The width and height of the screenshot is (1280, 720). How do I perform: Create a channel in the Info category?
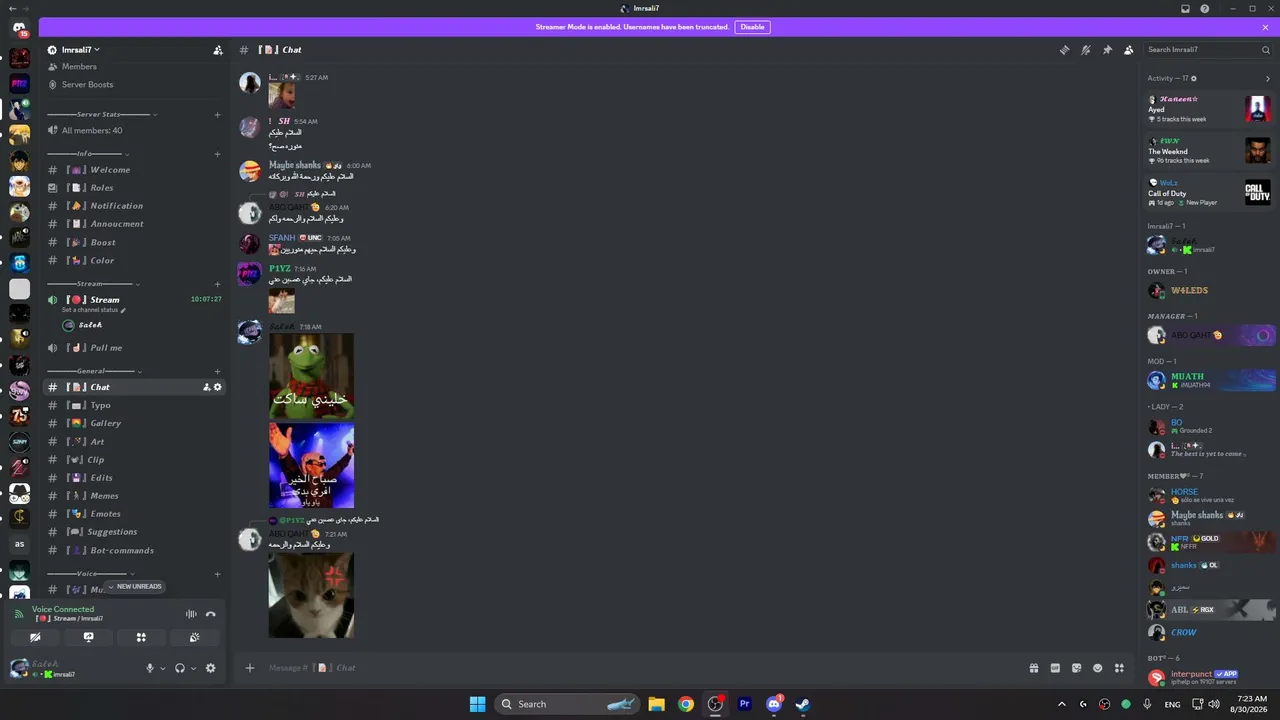(217, 154)
